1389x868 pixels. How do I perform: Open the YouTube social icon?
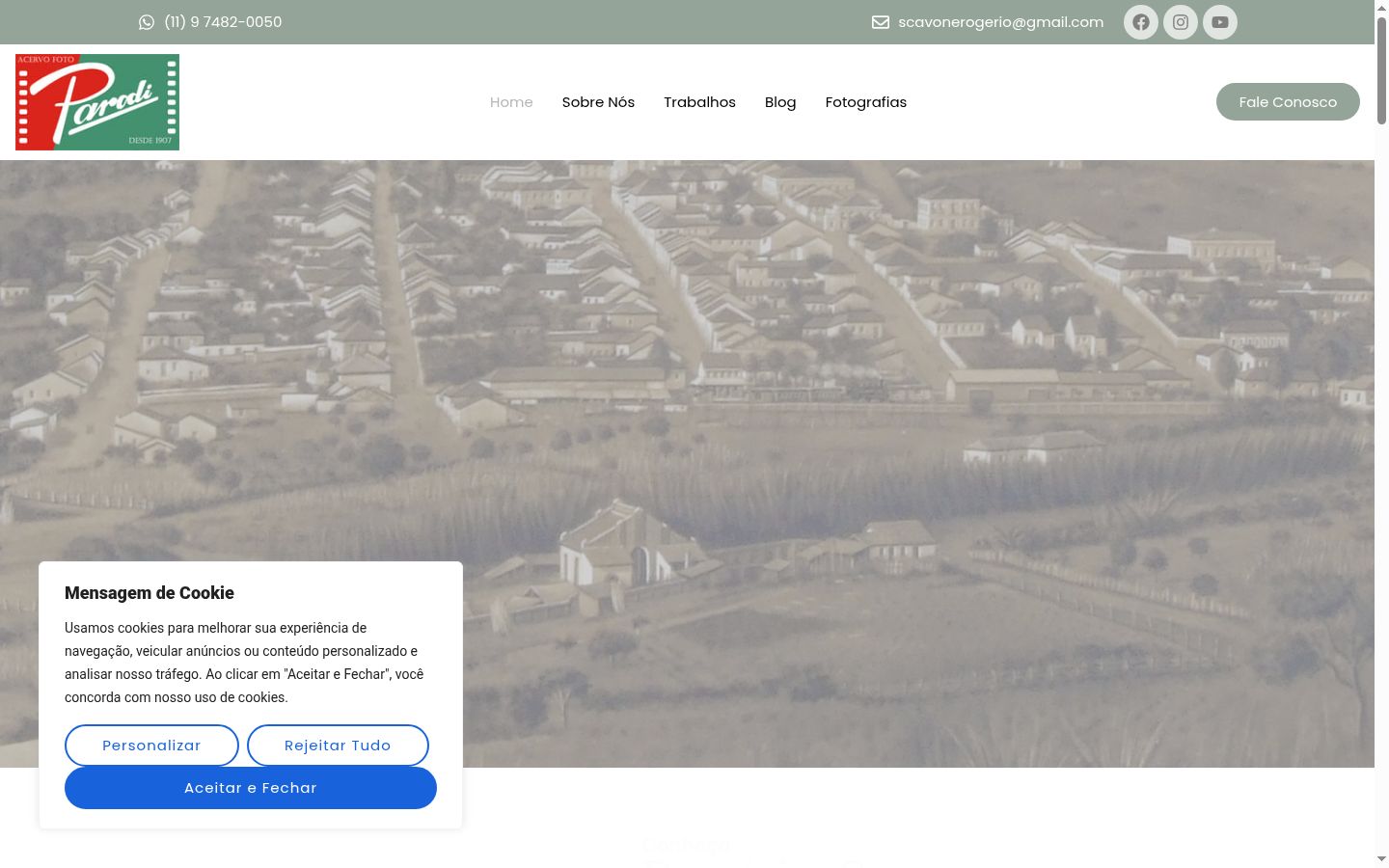[1220, 22]
